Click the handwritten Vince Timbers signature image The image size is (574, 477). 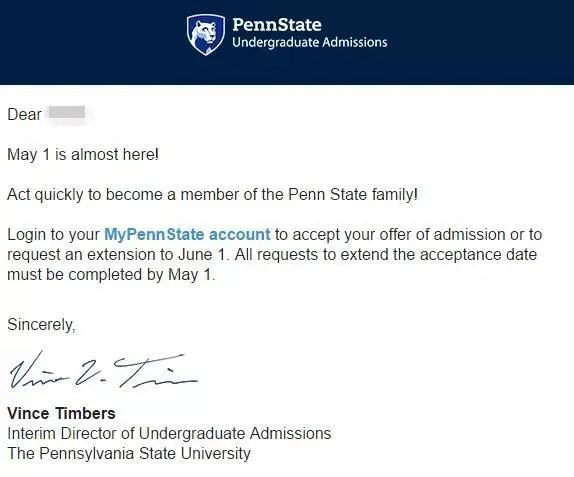tap(104, 370)
